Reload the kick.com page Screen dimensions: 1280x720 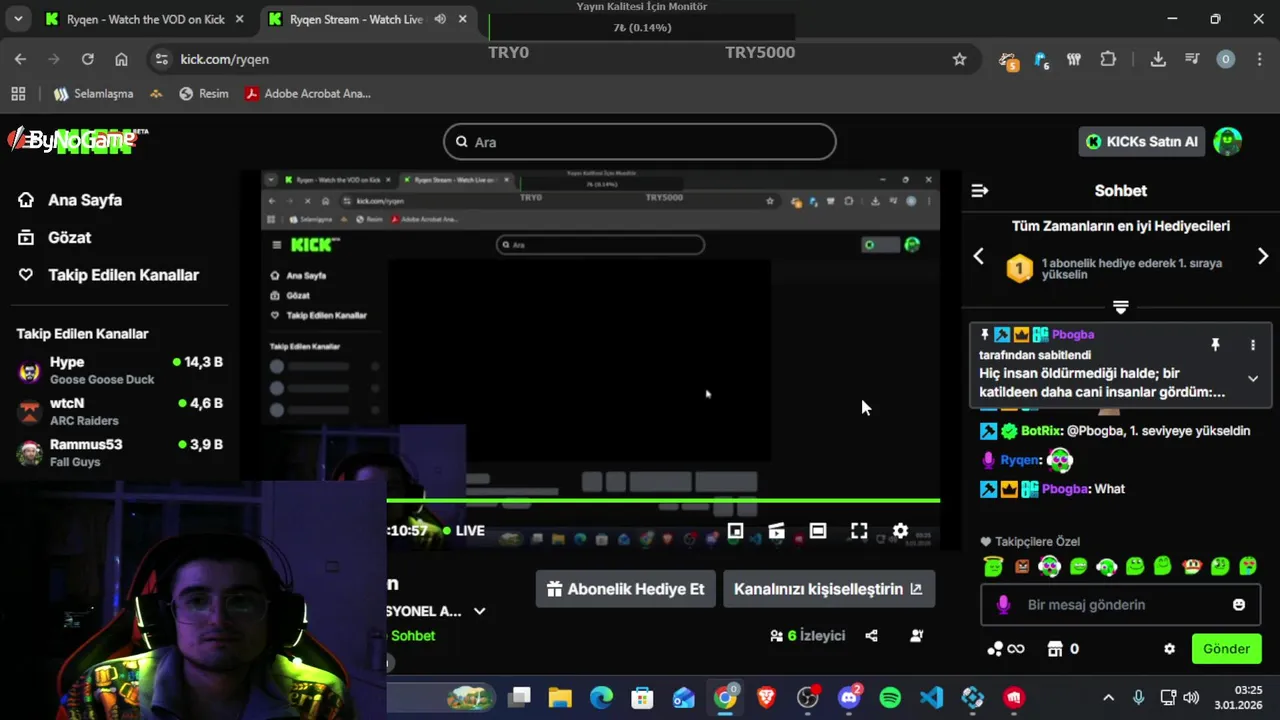point(88,59)
